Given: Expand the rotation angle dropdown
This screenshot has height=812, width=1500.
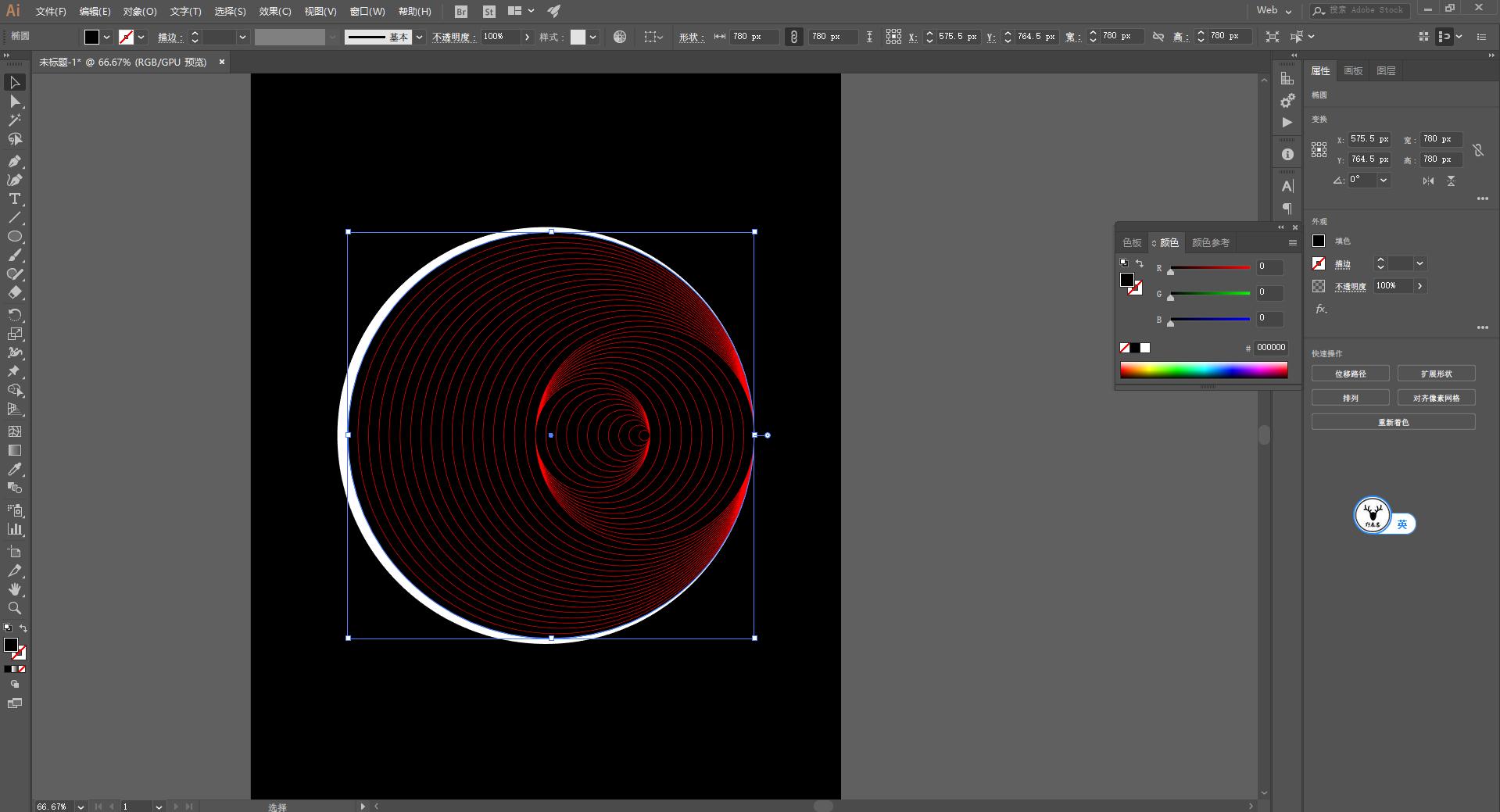Looking at the screenshot, I should (x=1383, y=180).
